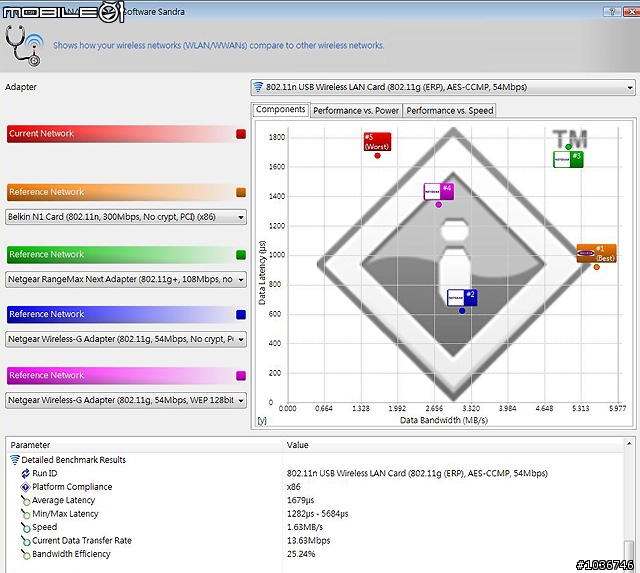The width and height of the screenshot is (640, 573).
Task: Click the Platform Compliance diamond icon
Action: click(25, 487)
